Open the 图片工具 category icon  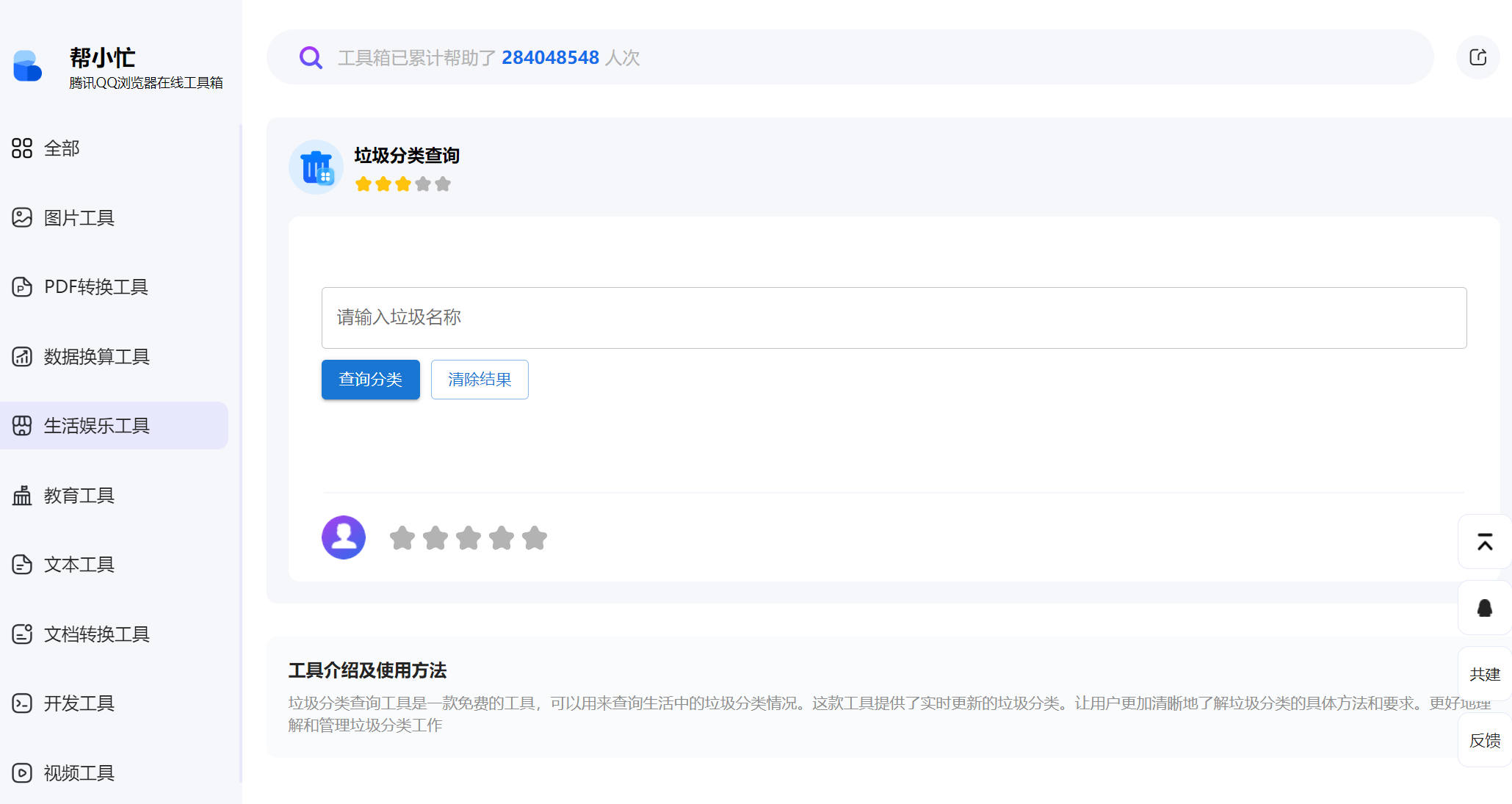(22, 217)
